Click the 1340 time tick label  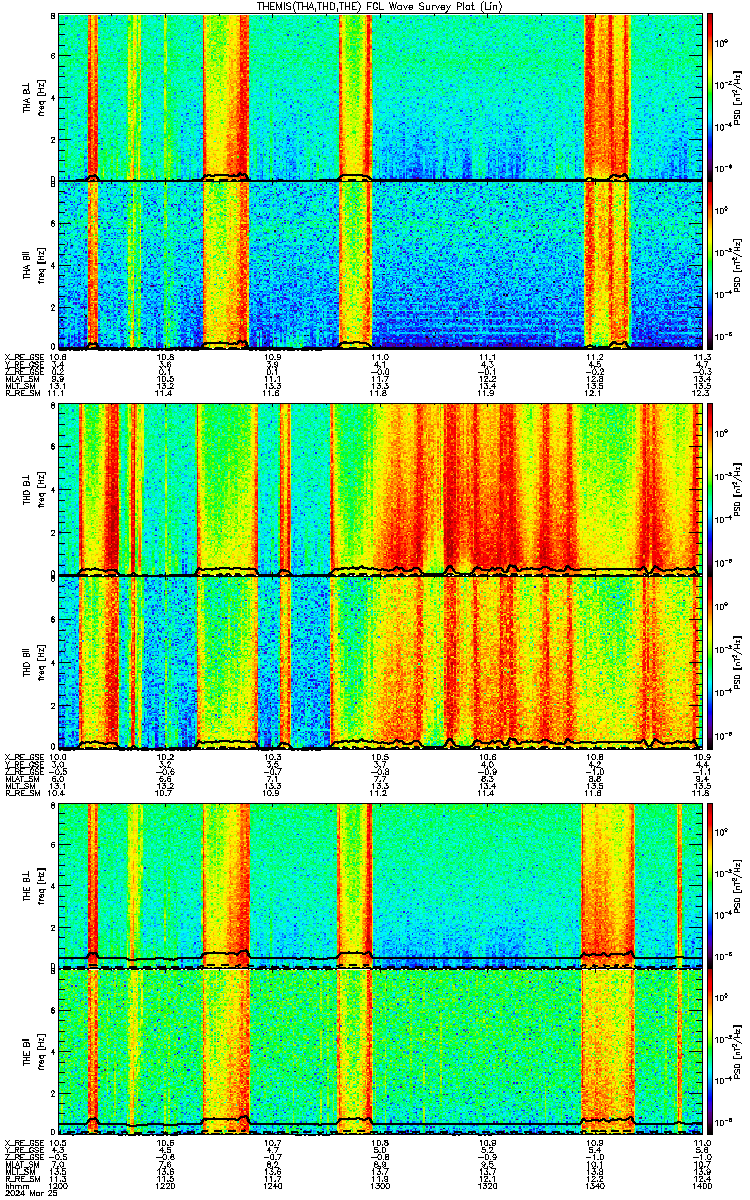[x=594, y=1186]
